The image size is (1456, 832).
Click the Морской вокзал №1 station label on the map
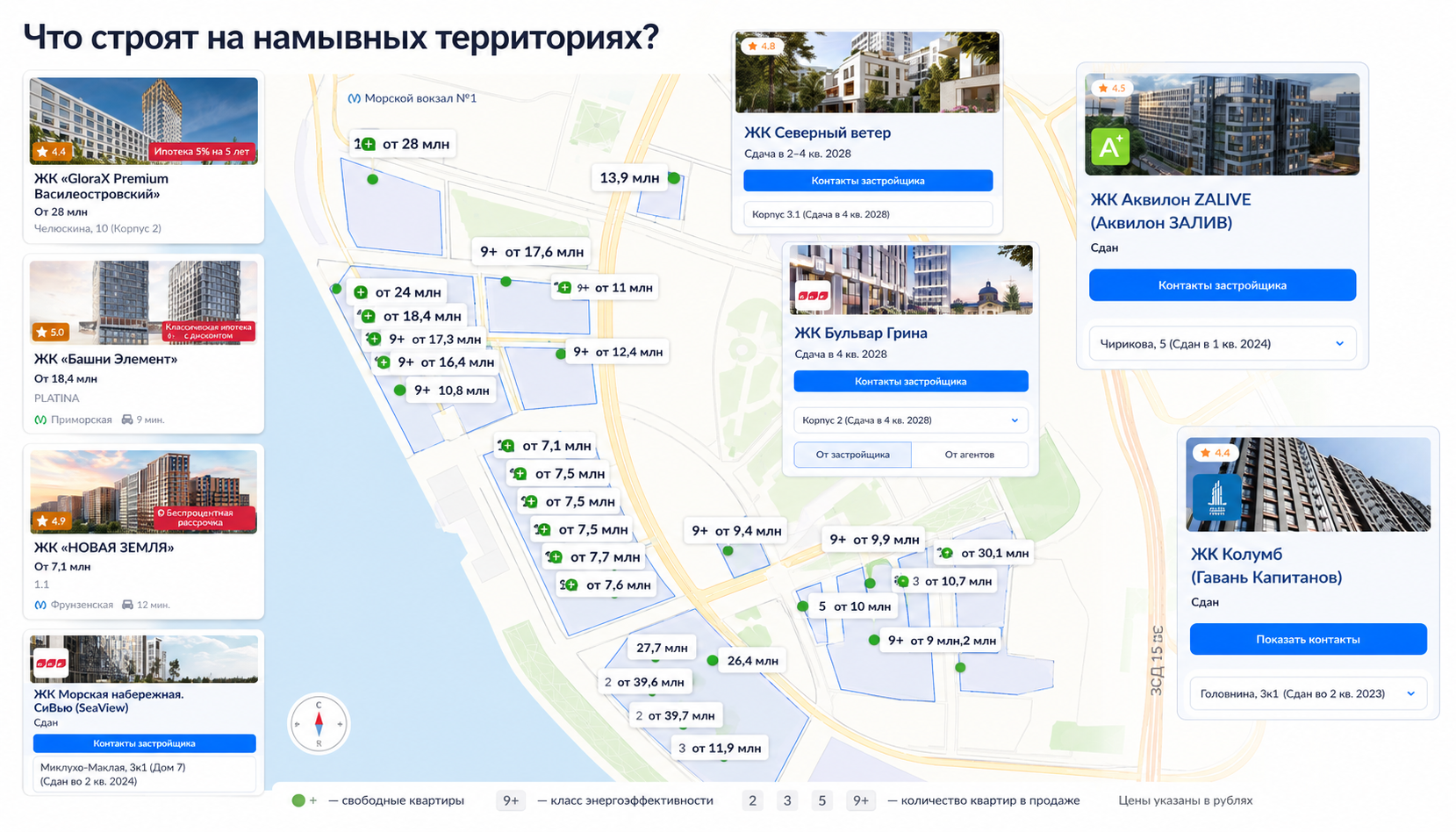pos(412,98)
